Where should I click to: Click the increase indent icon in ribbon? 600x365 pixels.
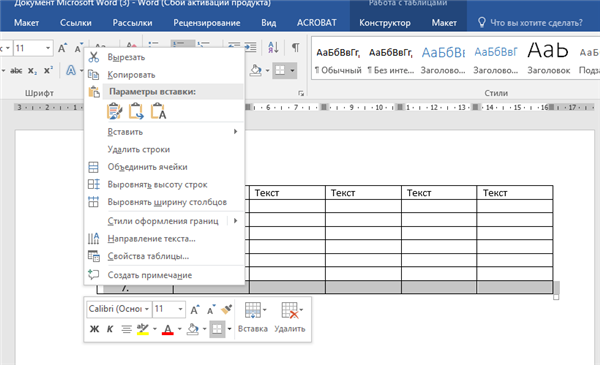(x=251, y=47)
